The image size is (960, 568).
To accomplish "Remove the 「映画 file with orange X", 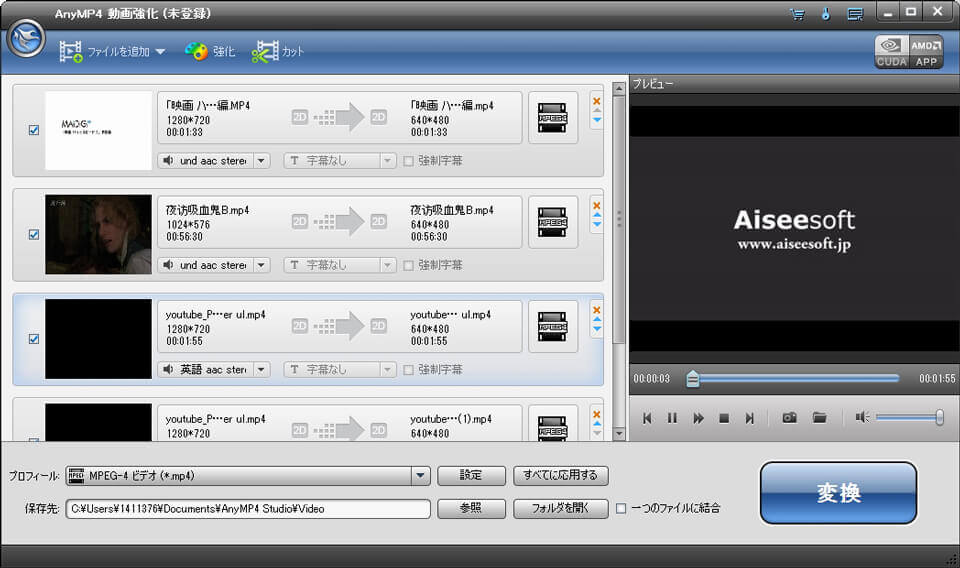I will pos(596,101).
